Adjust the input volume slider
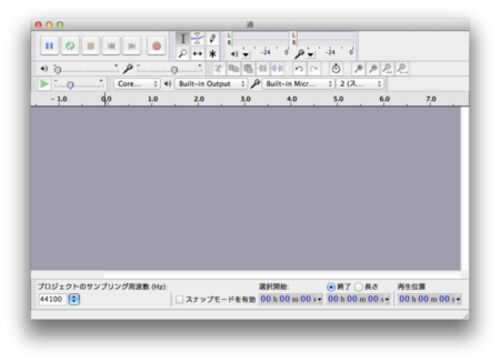 click(169, 69)
